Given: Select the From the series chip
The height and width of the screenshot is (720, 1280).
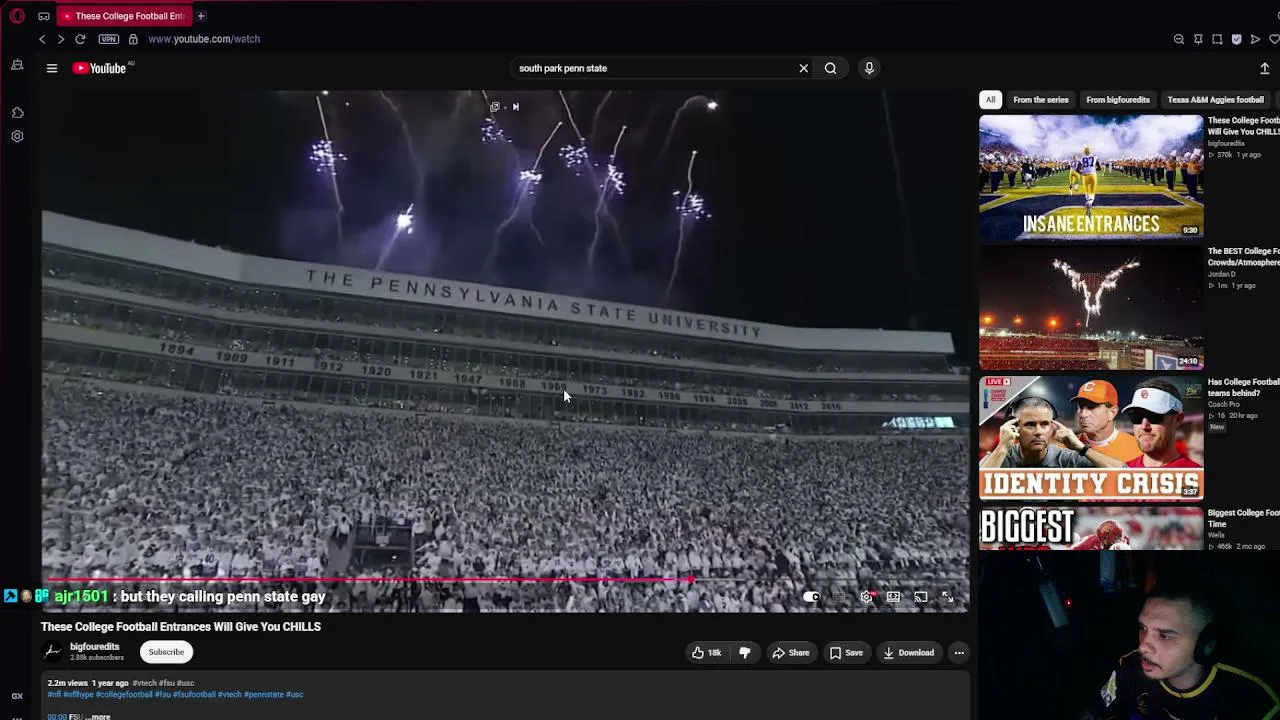Looking at the screenshot, I should pyautogui.click(x=1040, y=100).
